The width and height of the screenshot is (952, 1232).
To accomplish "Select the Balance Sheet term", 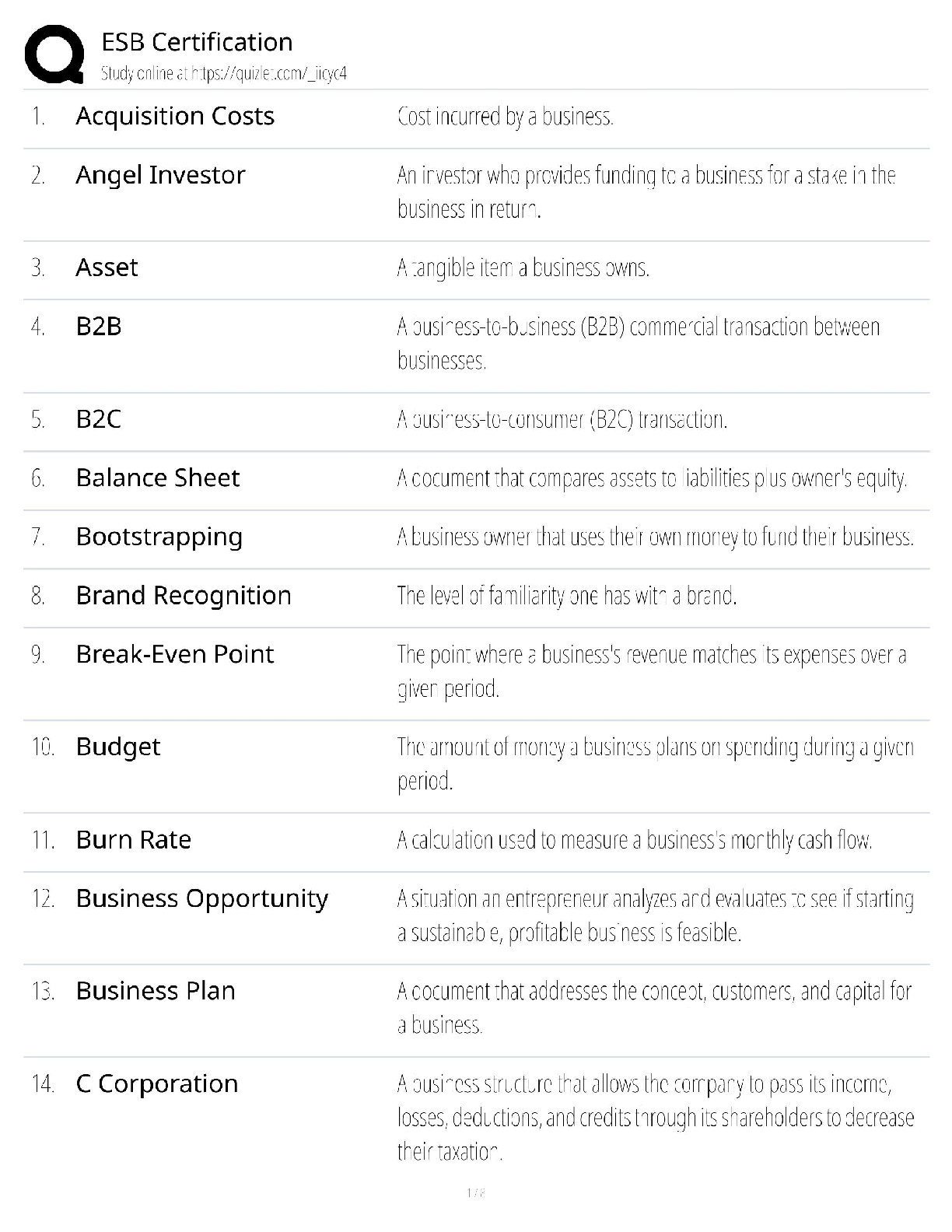I will [x=158, y=478].
